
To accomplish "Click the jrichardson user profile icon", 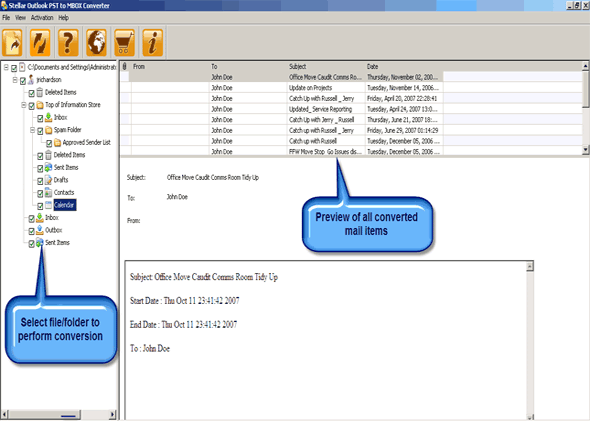I will click(31, 80).
